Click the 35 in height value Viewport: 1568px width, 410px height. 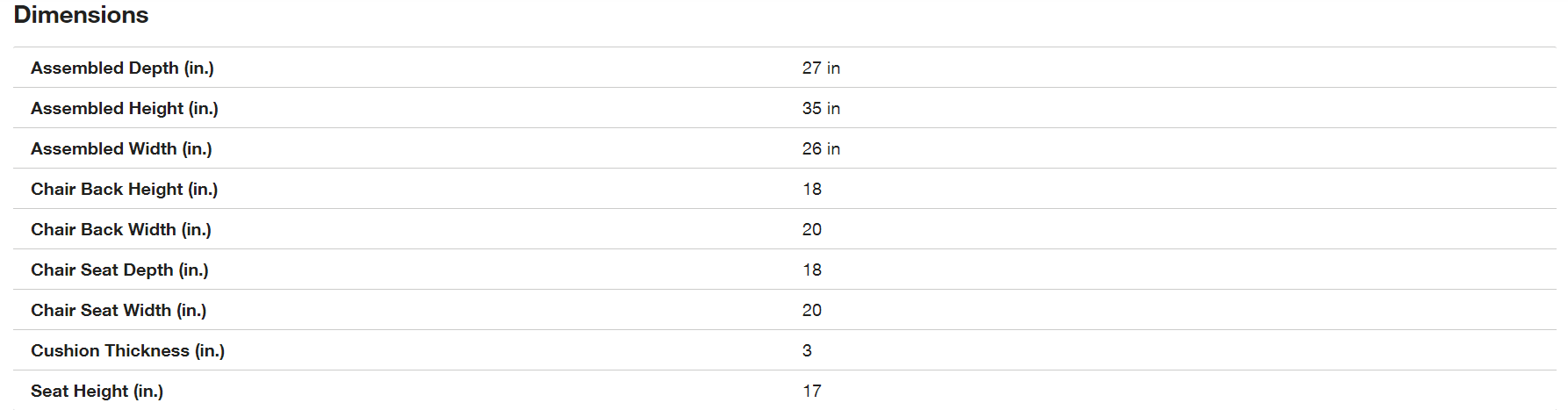click(x=821, y=108)
